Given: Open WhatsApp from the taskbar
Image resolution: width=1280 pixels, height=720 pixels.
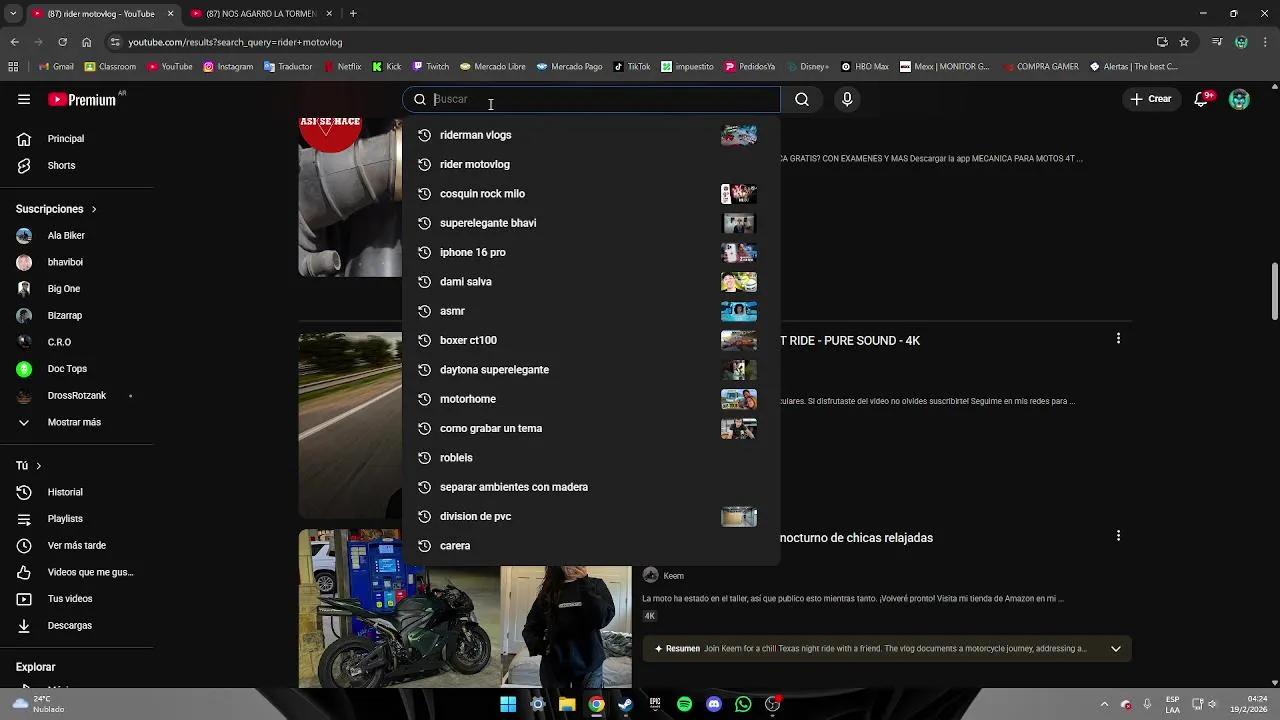Looking at the screenshot, I should [x=743, y=704].
